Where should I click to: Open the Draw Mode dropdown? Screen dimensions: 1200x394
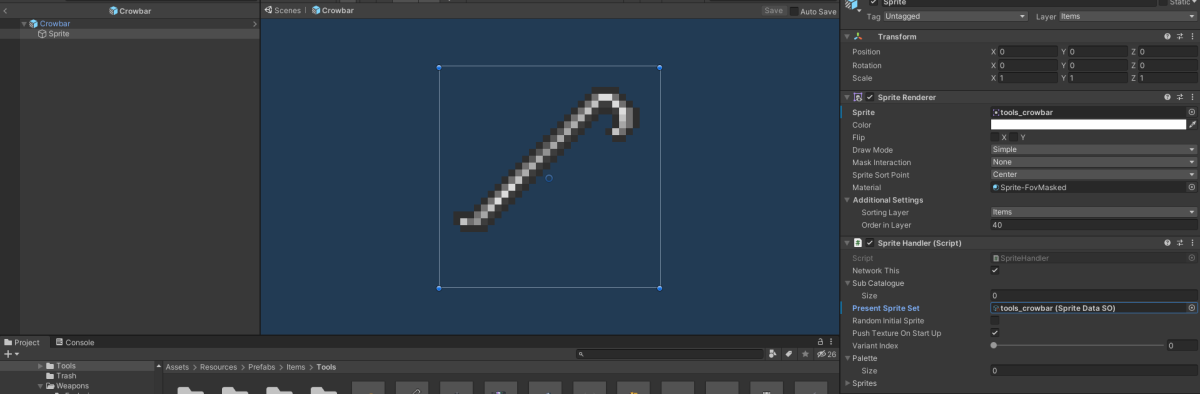tap(1093, 150)
